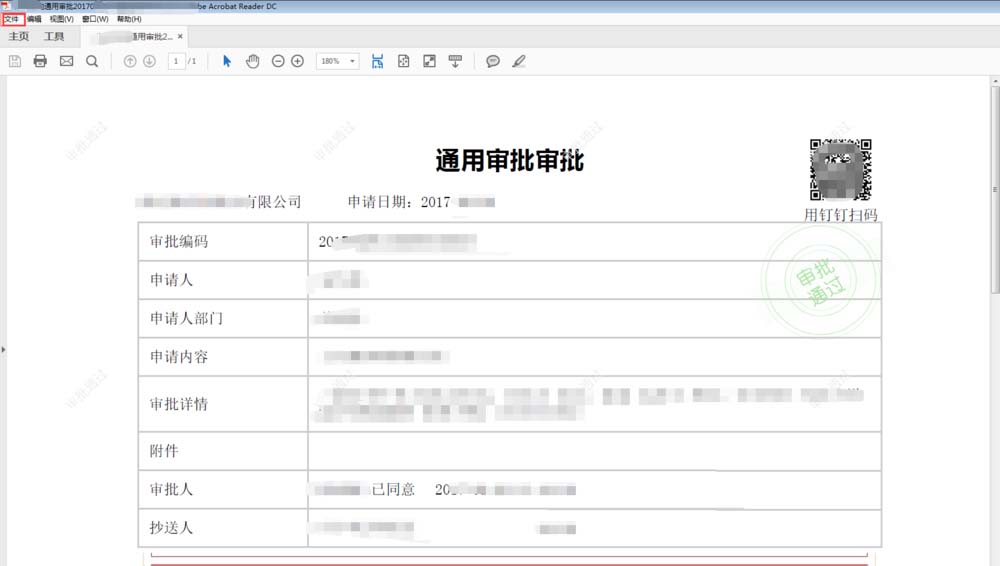Open the 窗口(W) menu
Viewport: 1000px width, 566px height.
[95, 19]
